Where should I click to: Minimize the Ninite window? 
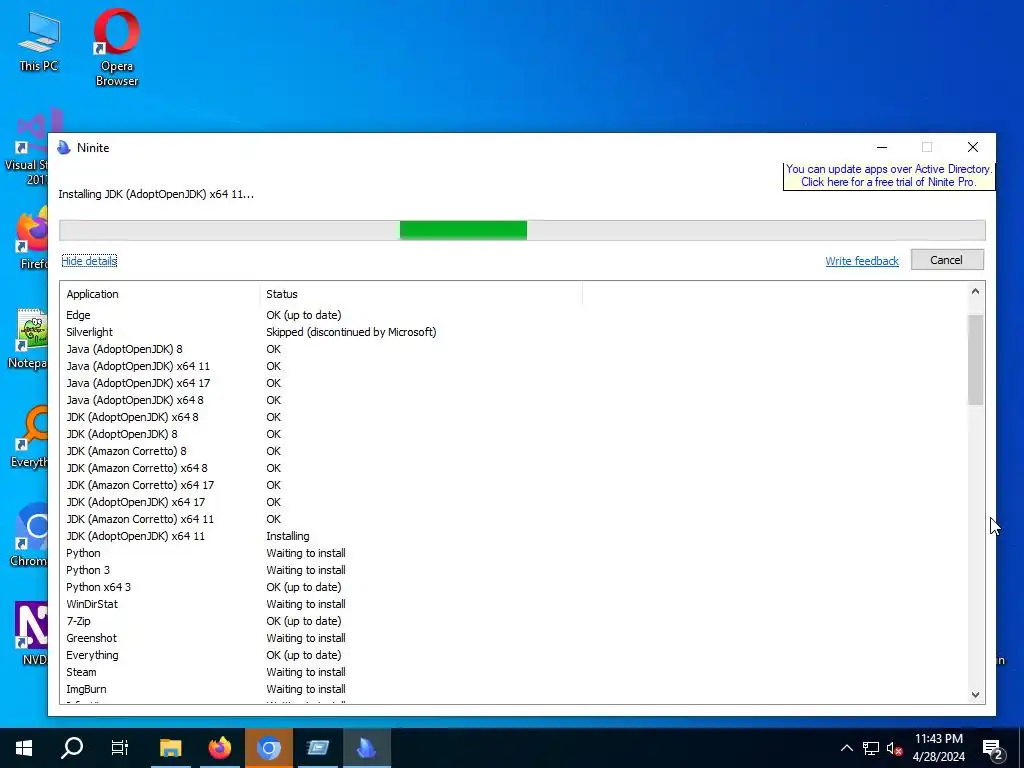click(x=882, y=148)
